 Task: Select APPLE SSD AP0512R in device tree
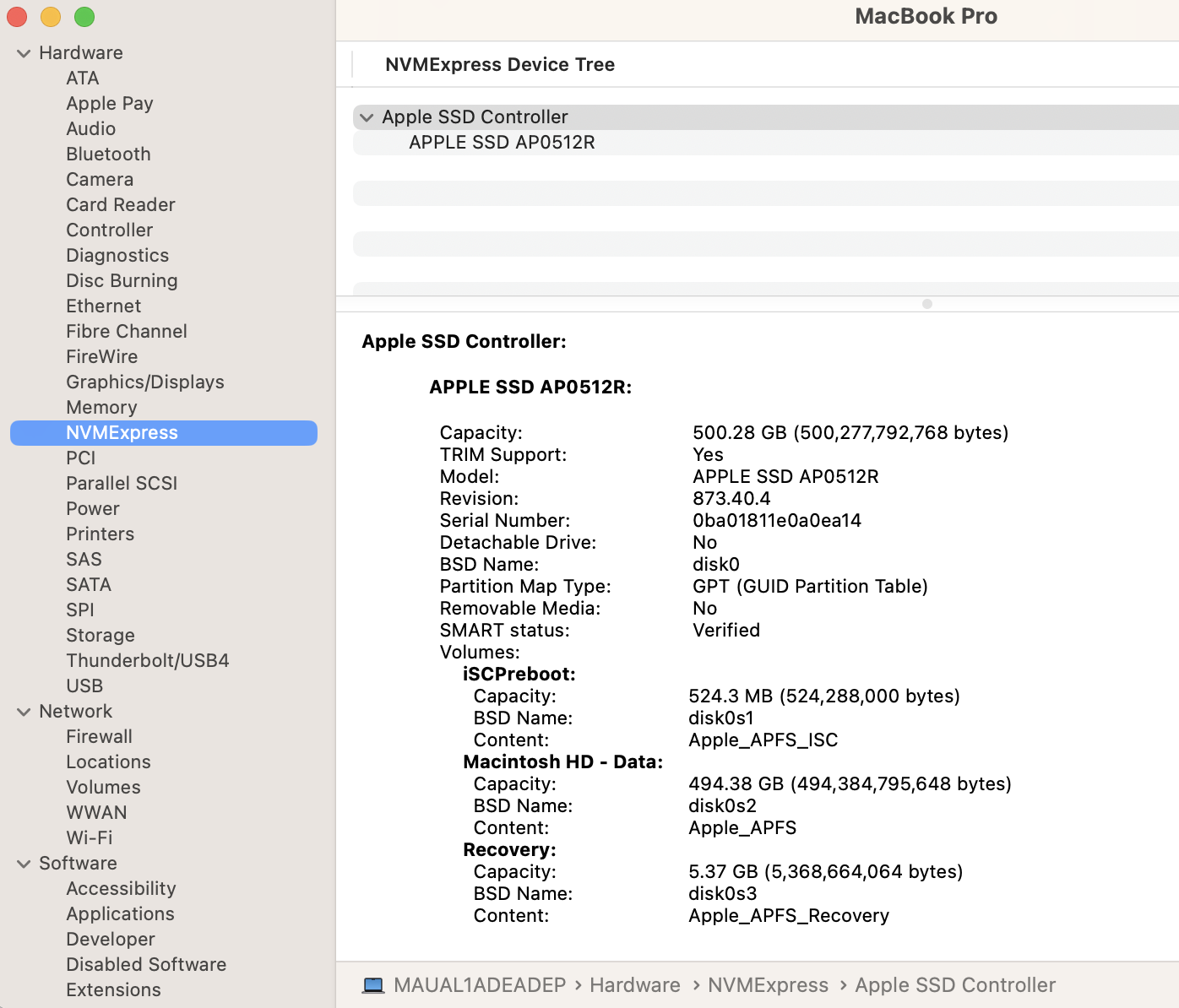pos(502,143)
